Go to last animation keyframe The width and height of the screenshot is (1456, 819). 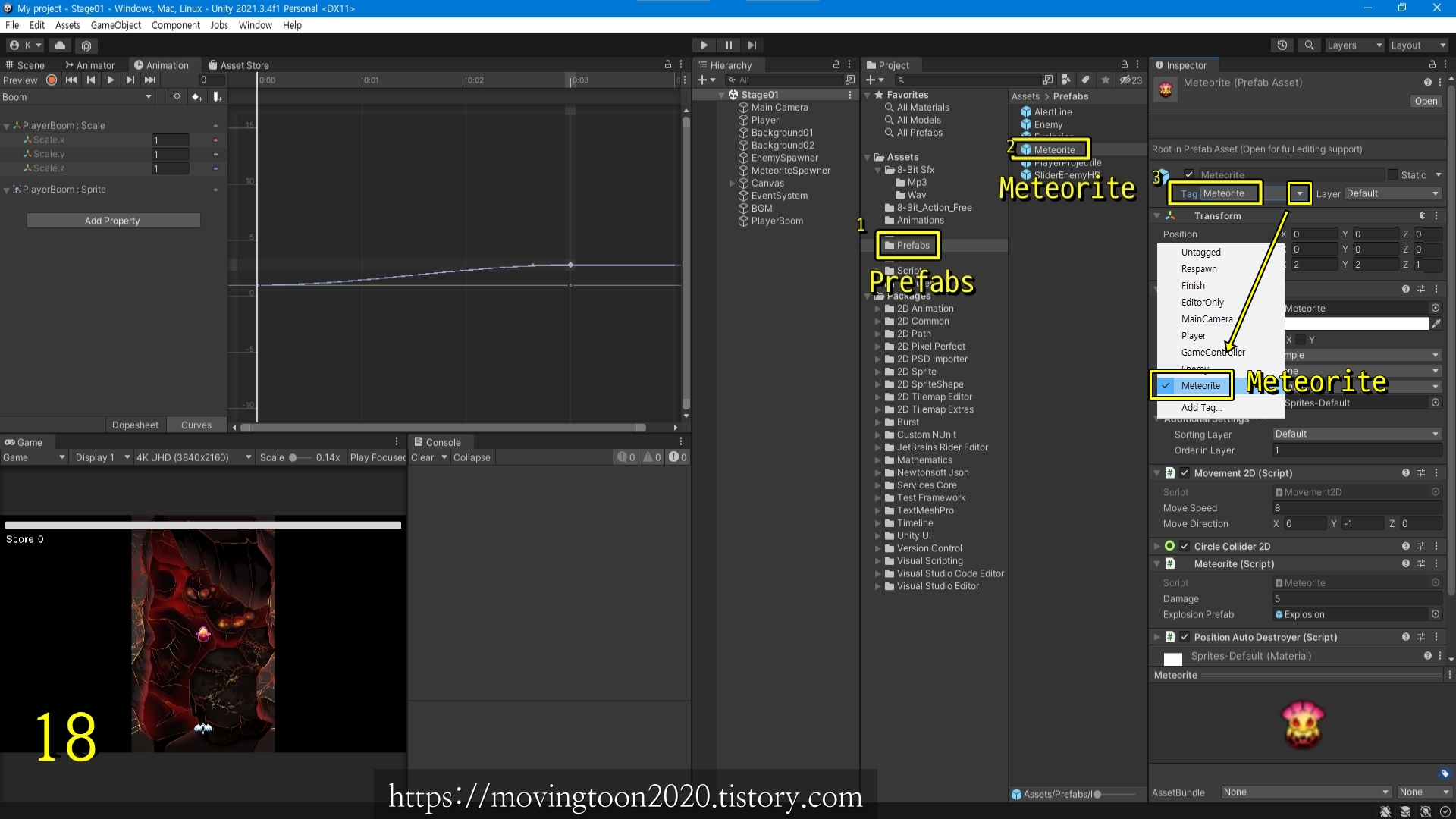pyautogui.click(x=150, y=80)
